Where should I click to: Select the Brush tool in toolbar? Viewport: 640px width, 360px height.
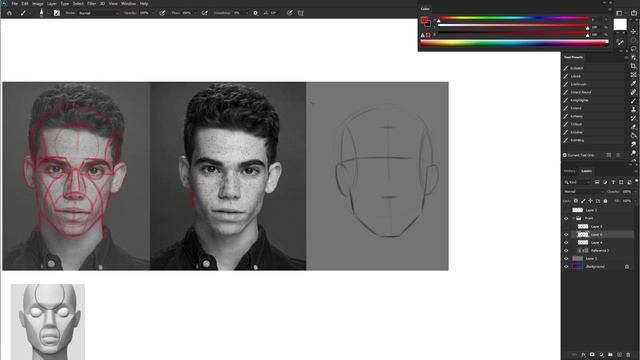(633, 101)
